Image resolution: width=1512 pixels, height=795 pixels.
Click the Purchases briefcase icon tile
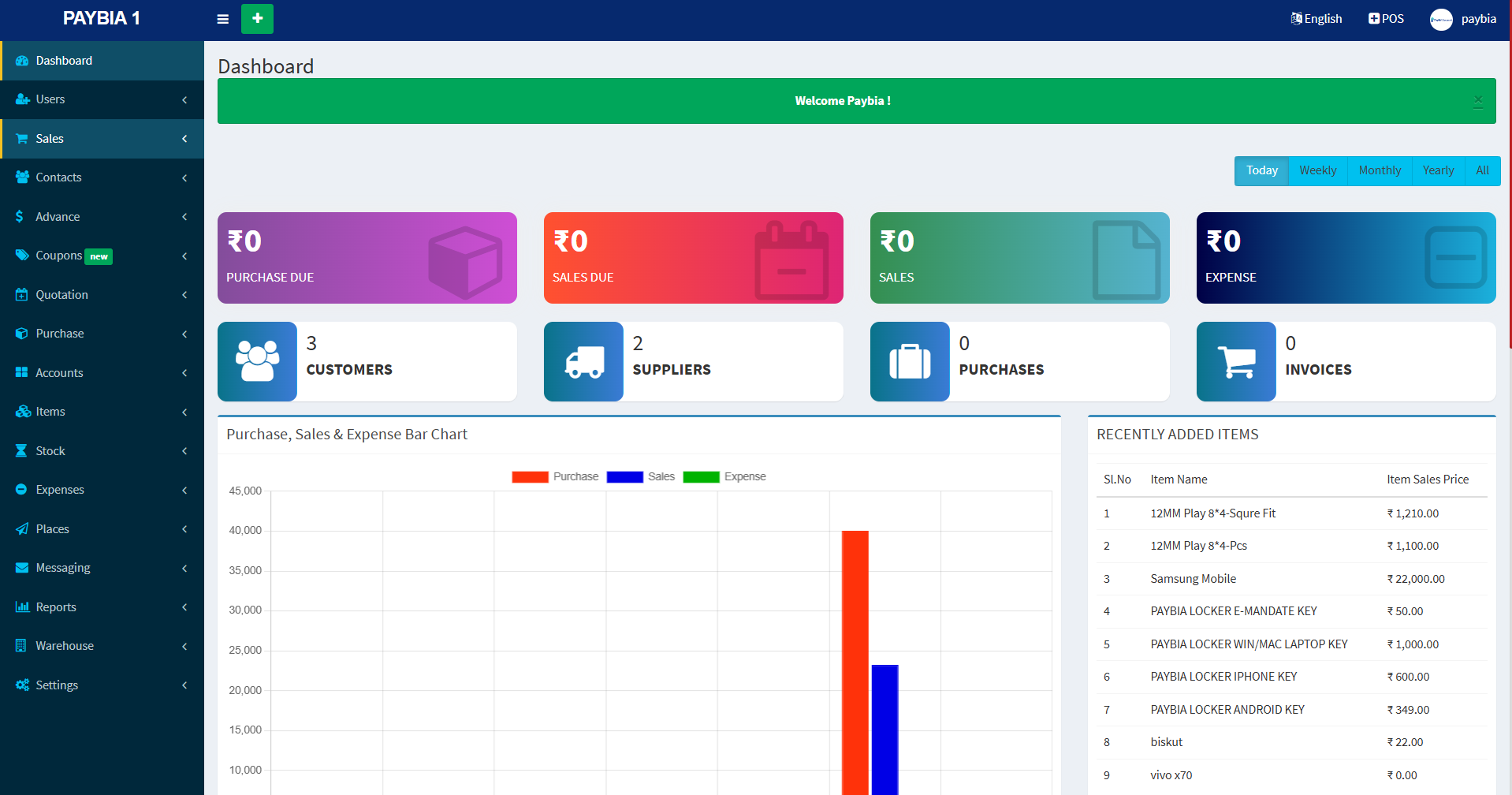[910, 361]
